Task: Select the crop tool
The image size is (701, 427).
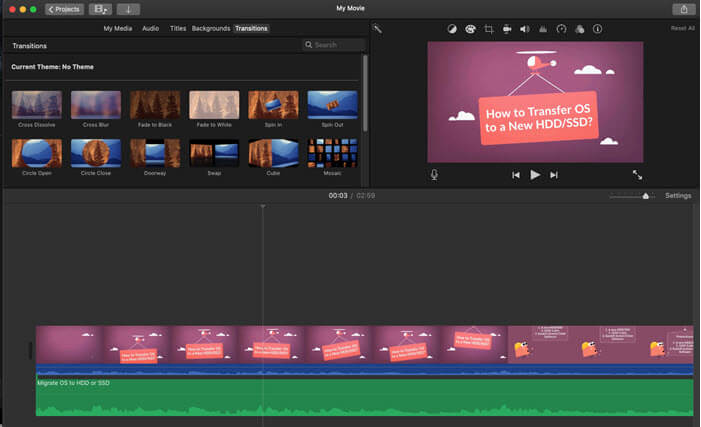Action: 489,29
